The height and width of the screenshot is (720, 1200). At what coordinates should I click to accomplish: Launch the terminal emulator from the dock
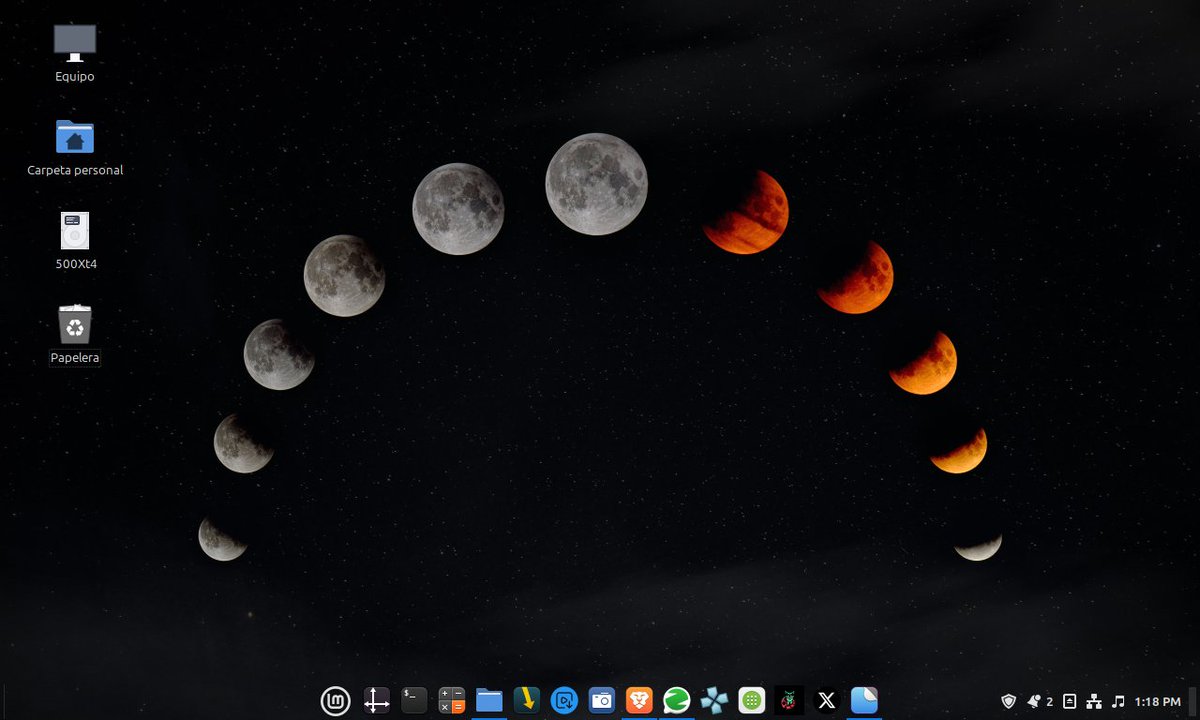413,700
